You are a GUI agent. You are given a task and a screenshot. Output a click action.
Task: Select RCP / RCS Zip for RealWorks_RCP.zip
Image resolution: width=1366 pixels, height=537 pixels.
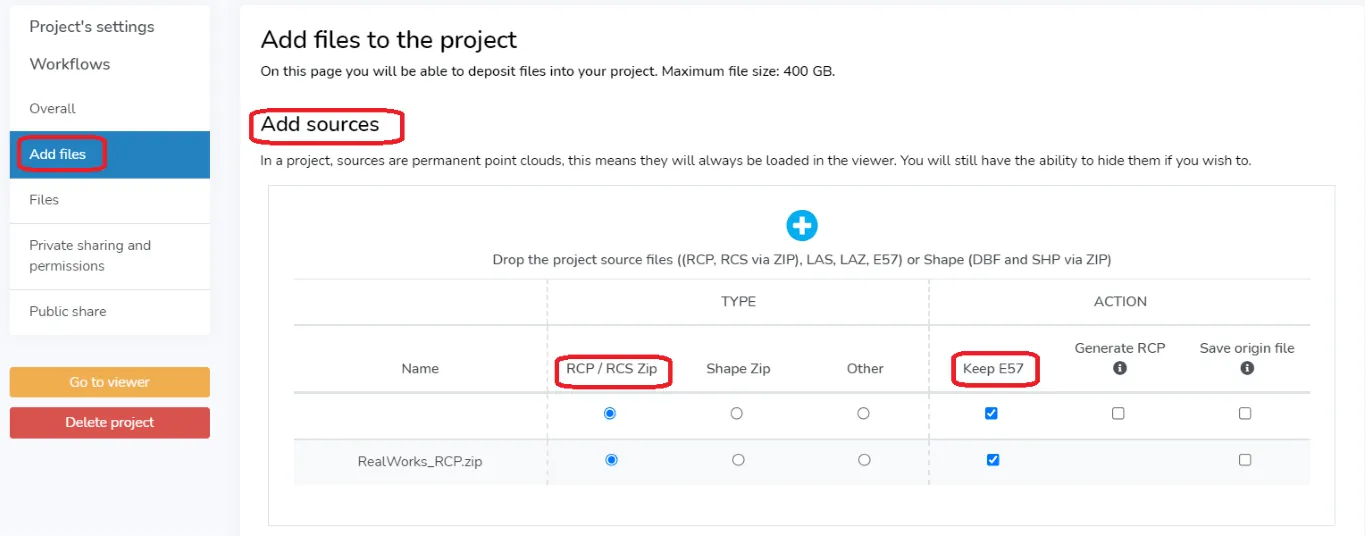611,460
